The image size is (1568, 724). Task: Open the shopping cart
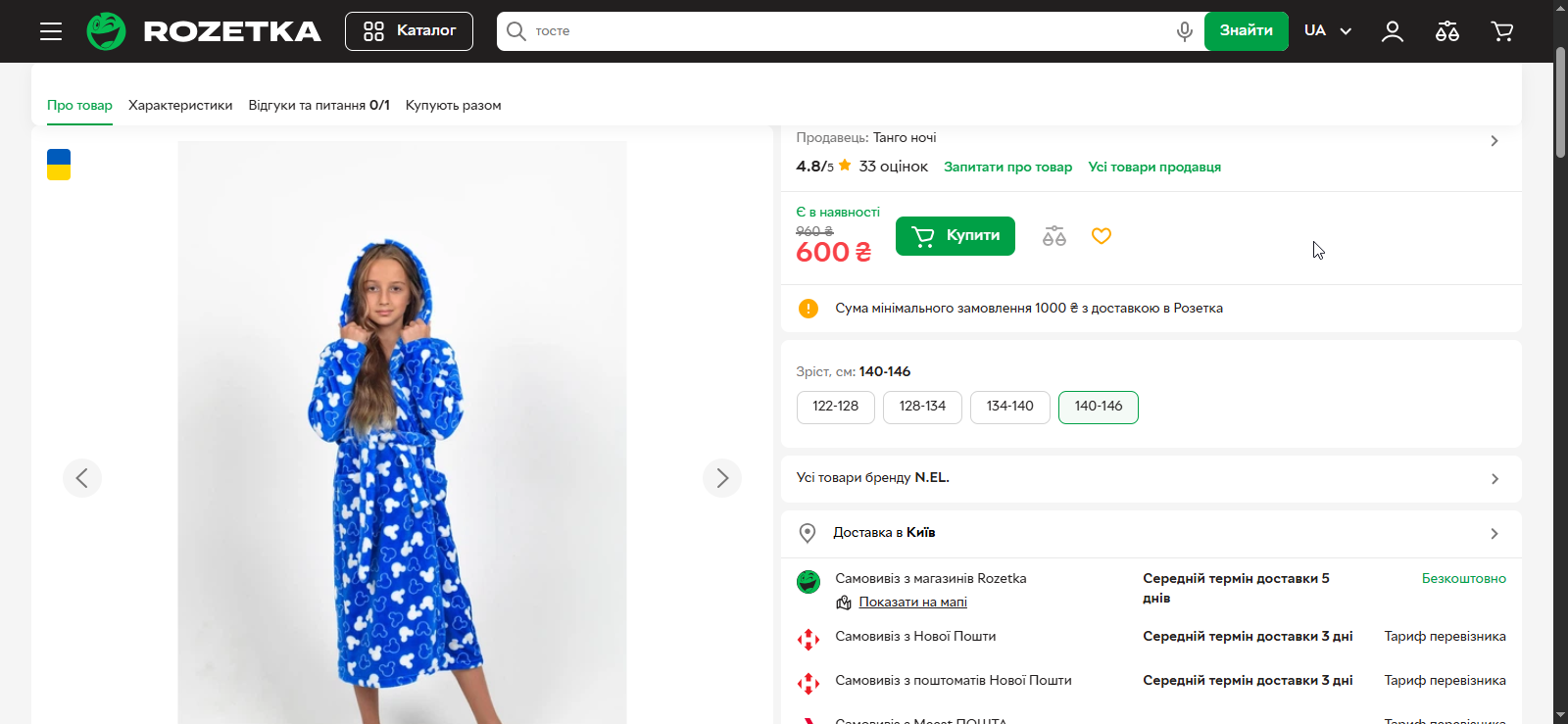[1501, 31]
